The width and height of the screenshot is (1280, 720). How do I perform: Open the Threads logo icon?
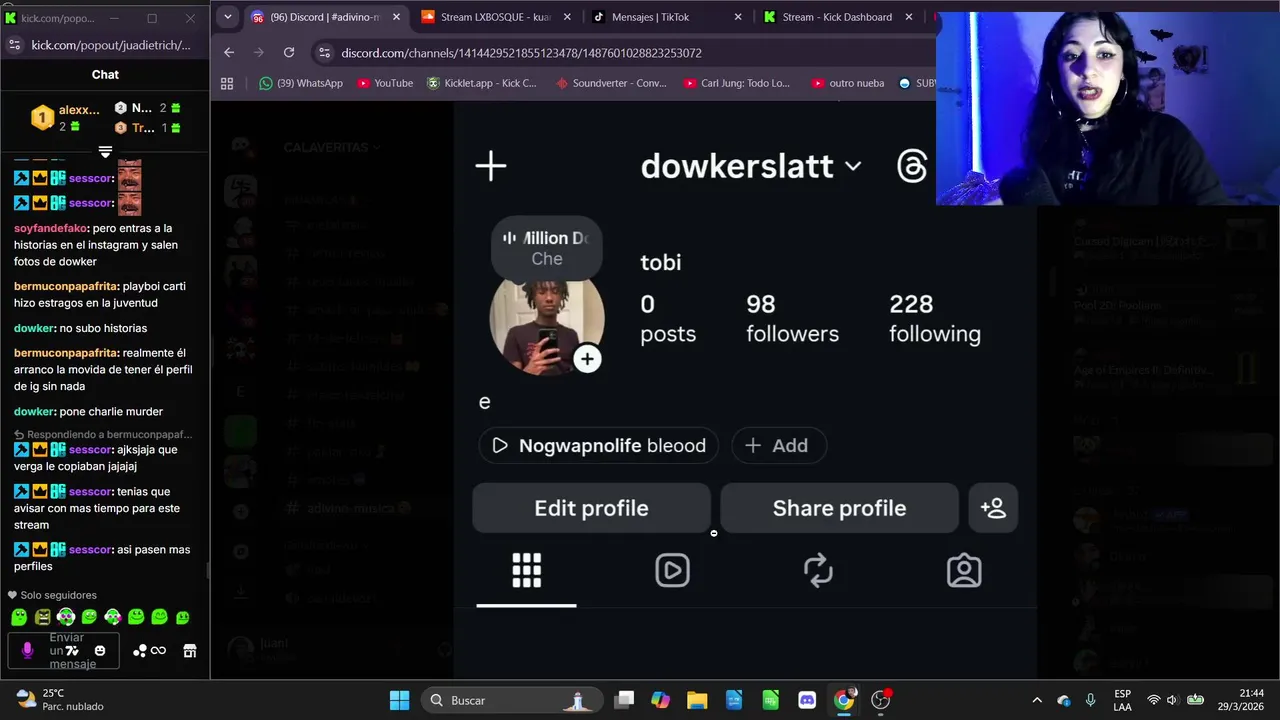pos(912,166)
